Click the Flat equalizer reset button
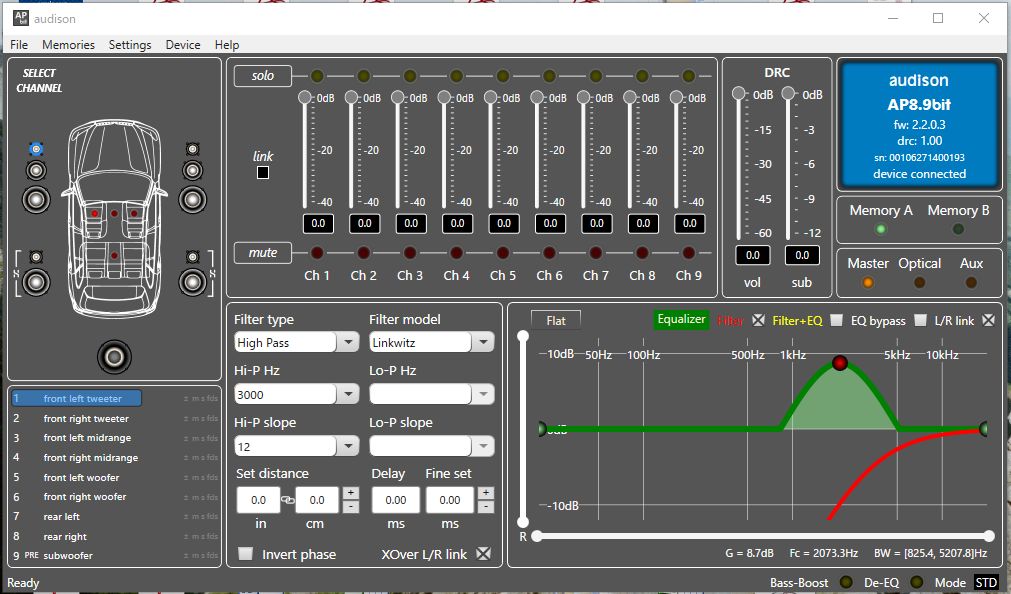Screen dimensions: 1011x594 556,321
